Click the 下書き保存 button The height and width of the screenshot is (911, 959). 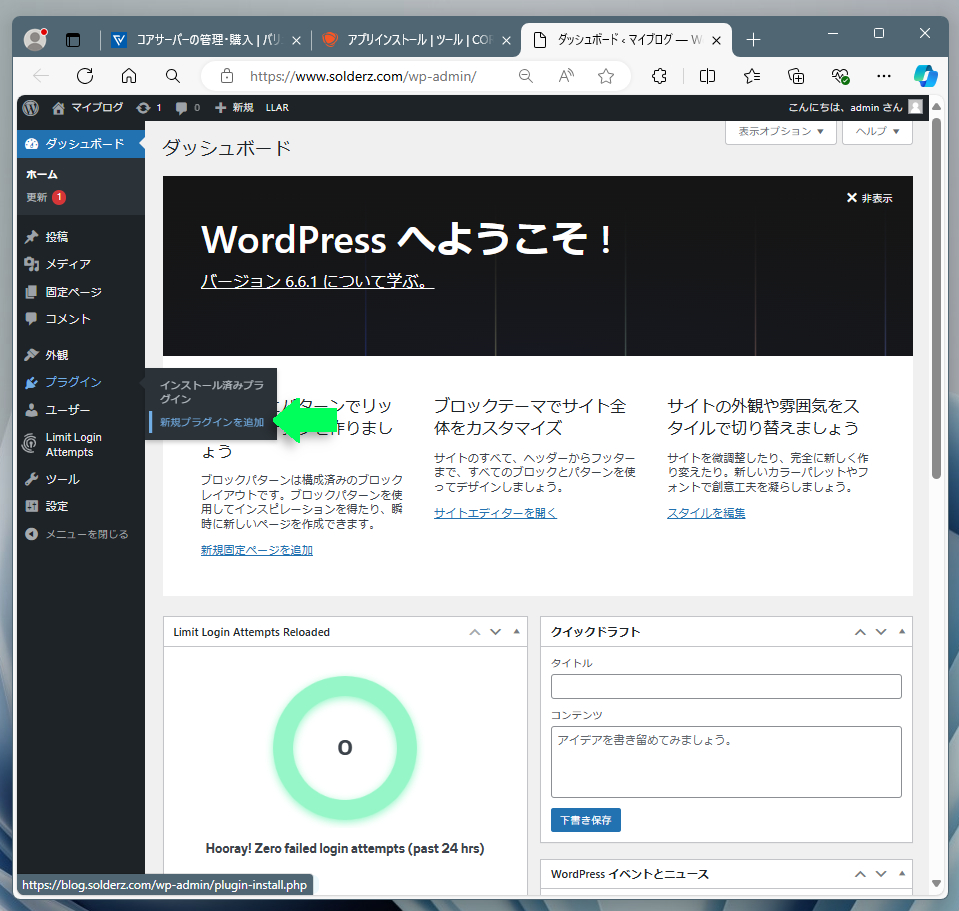pos(586,820)
